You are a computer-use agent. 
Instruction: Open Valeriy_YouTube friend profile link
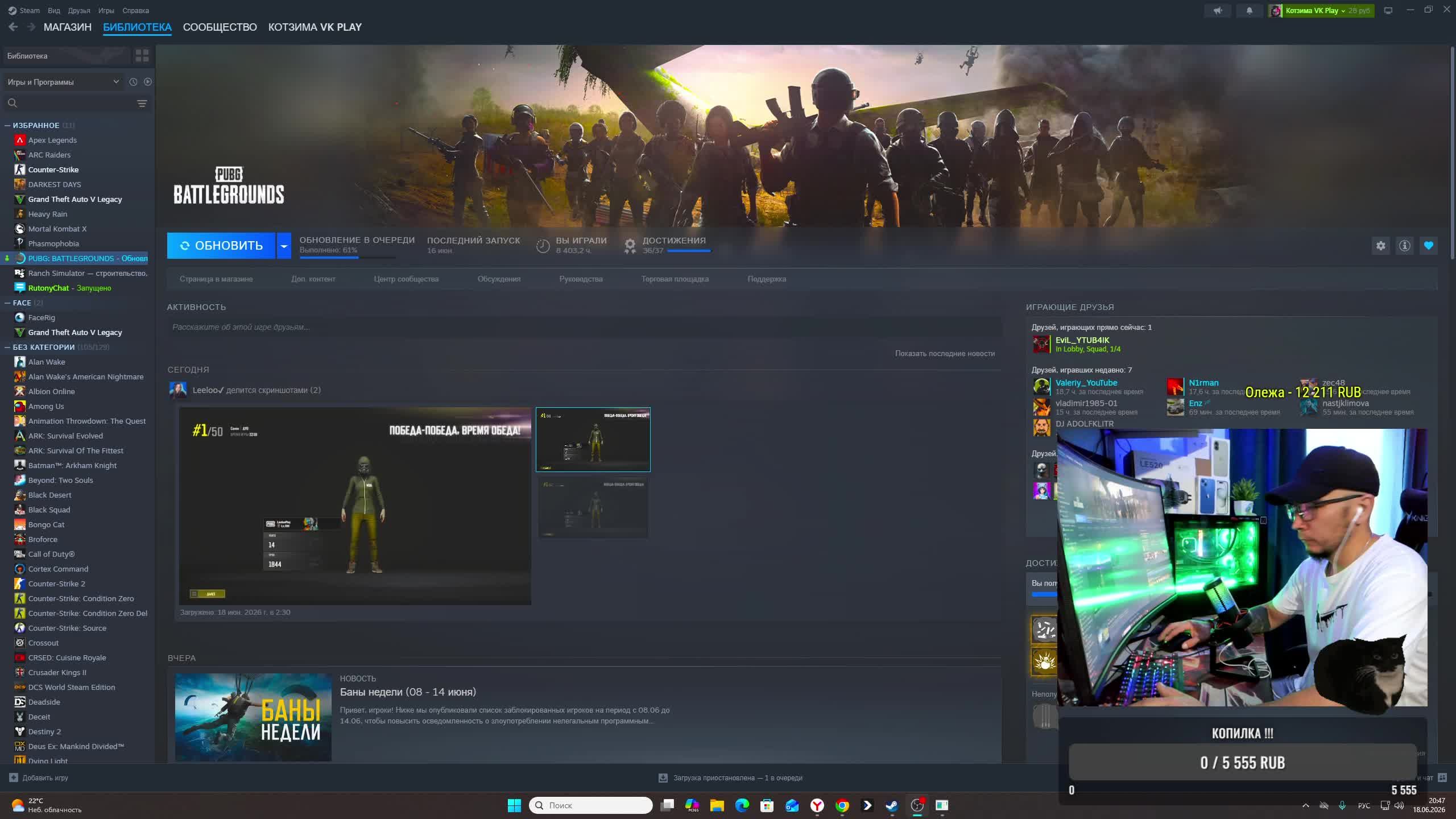(1086, 383)
